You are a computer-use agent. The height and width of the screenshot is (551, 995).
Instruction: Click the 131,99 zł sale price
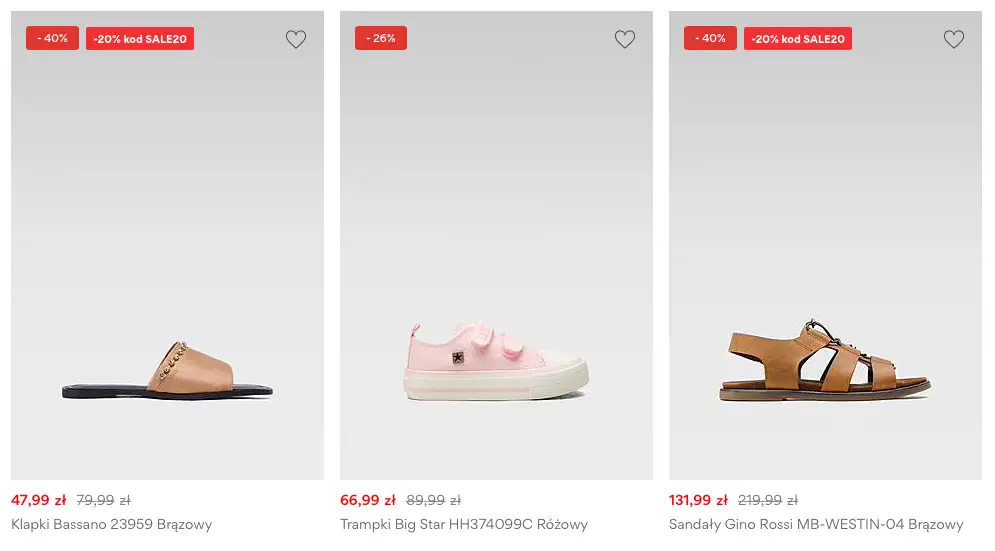[698, 500]
